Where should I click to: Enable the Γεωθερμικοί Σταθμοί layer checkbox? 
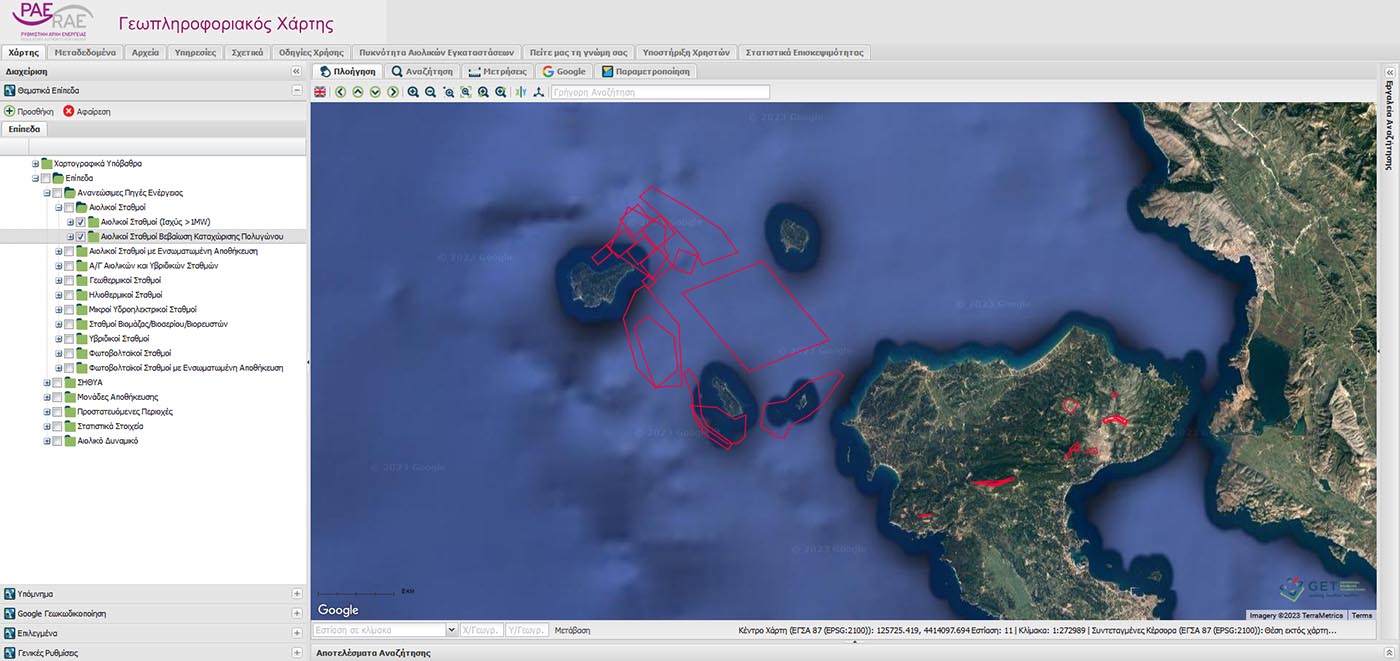tap(68, 280)
